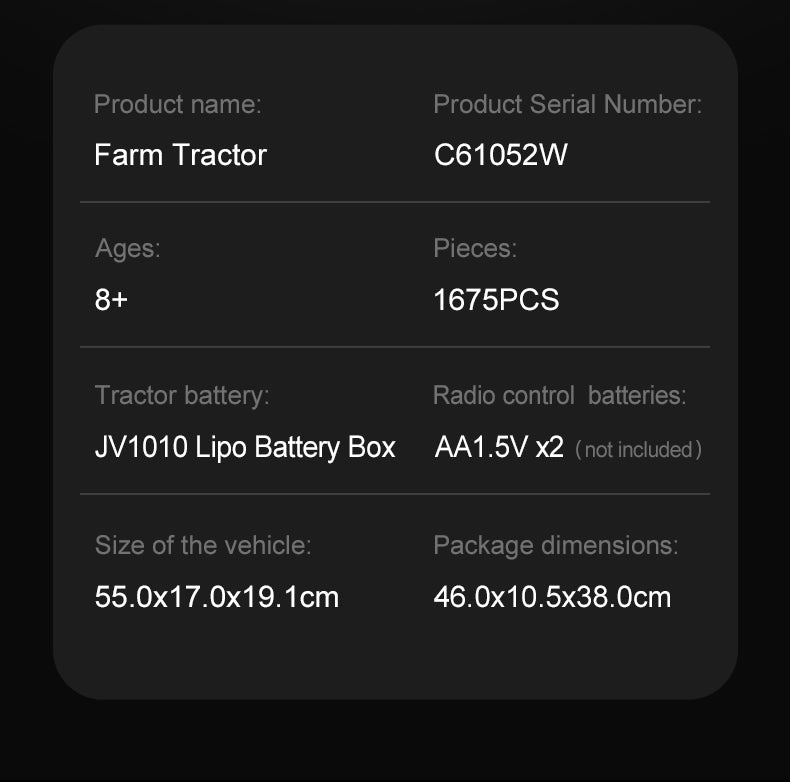The width and height of the screenshot is (790, 782).
Task: Select the vehicle size 55.0x17.0x19.1cm
Action: tap(217, 597)
